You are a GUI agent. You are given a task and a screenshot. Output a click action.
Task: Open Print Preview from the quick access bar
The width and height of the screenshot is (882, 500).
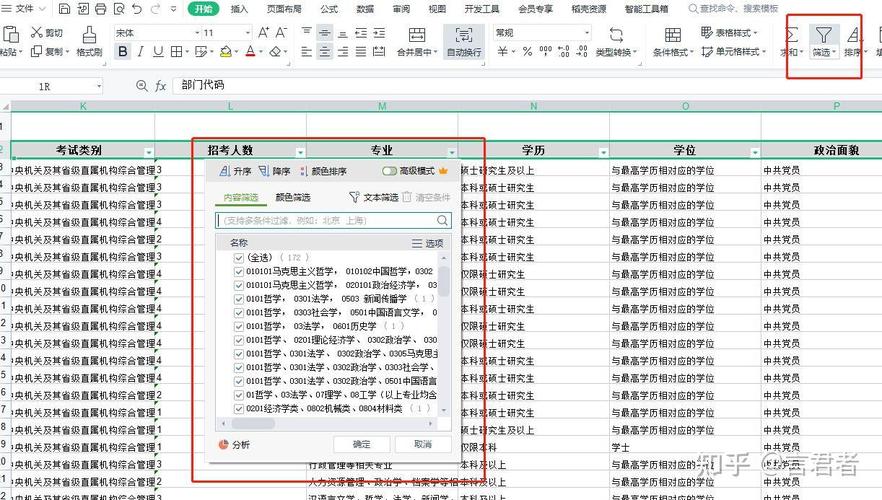pyautogui.click(x=119, y=9)
